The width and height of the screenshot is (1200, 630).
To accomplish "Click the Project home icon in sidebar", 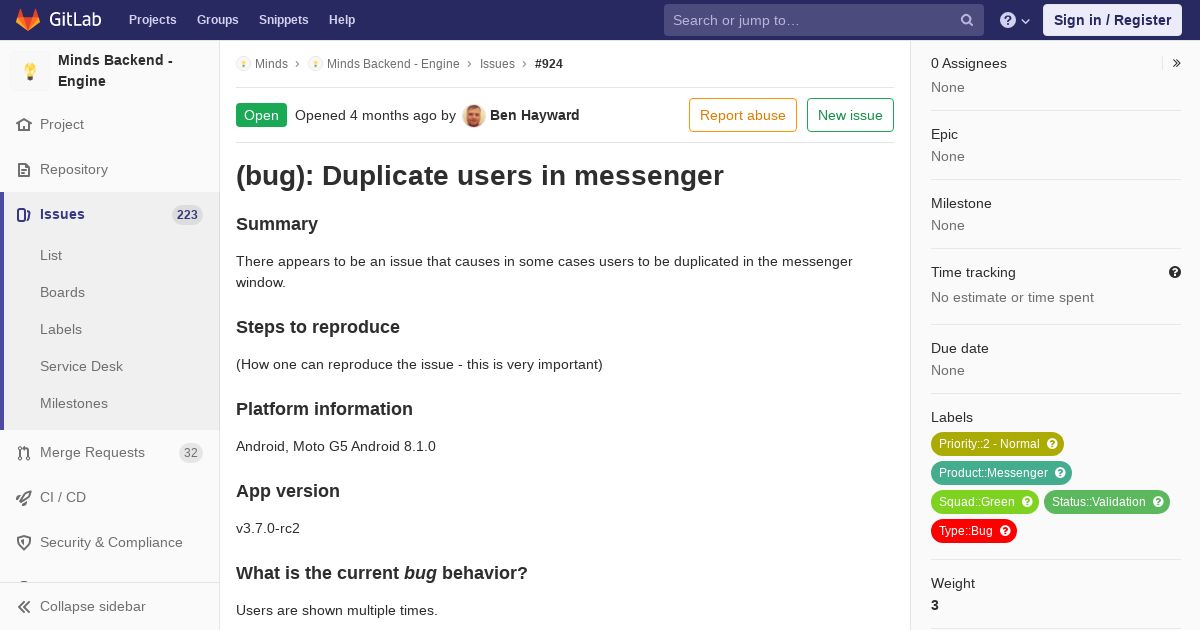I will pyautogui.click(x=24, y=125).
